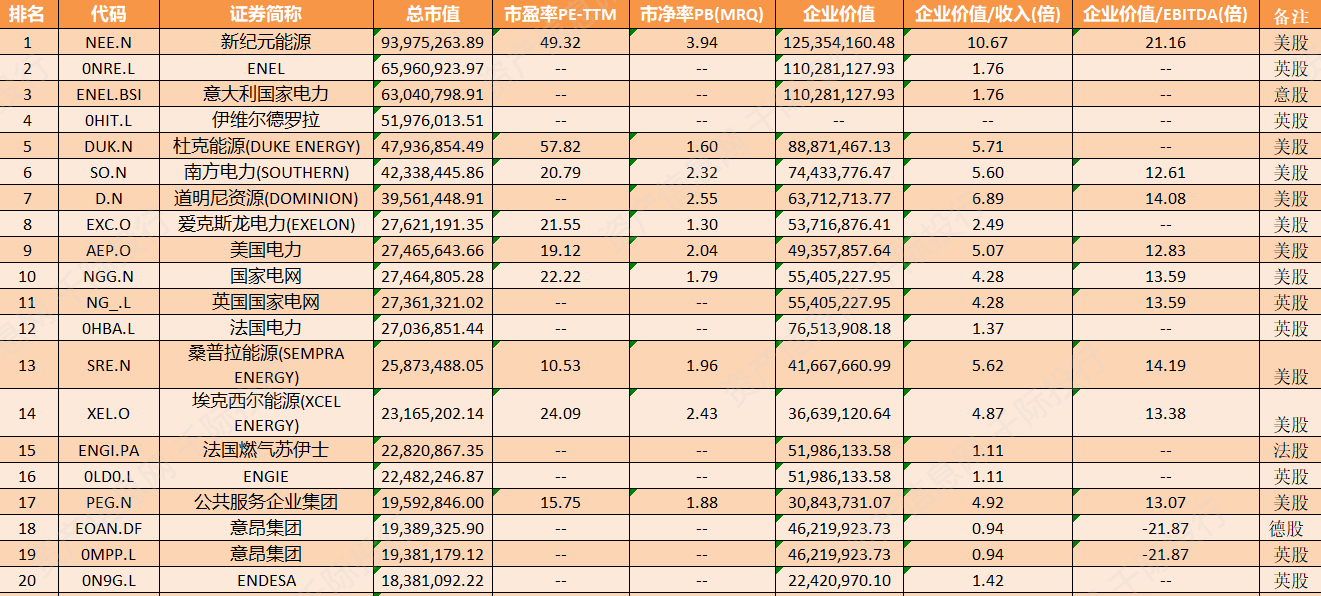
Task: Click the market cap value 19,592,846.00
Action: pyautogui.click(x=433, y=502)
